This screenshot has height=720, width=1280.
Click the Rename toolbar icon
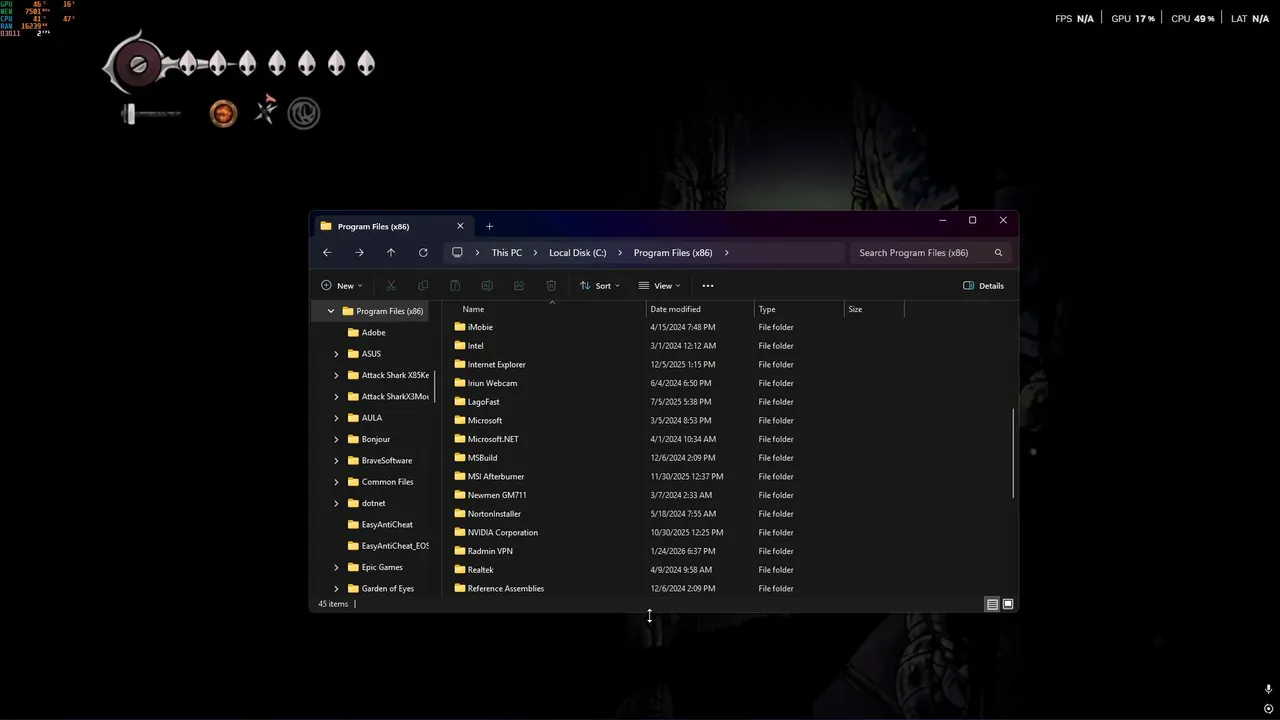[487, 286]
